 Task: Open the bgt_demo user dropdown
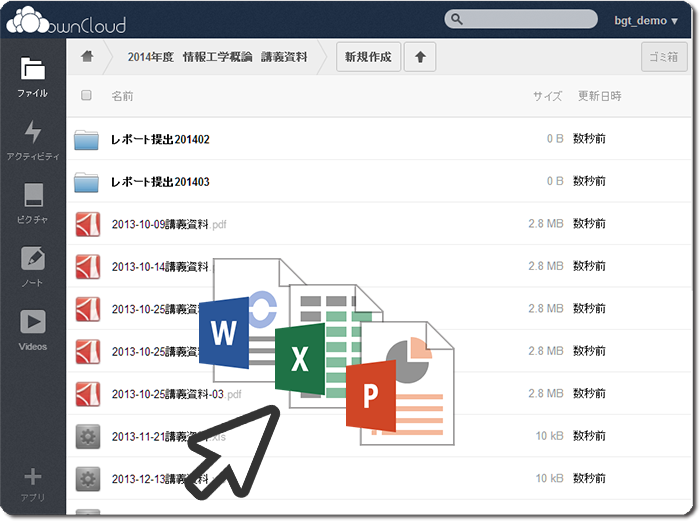tap(646, 21)
